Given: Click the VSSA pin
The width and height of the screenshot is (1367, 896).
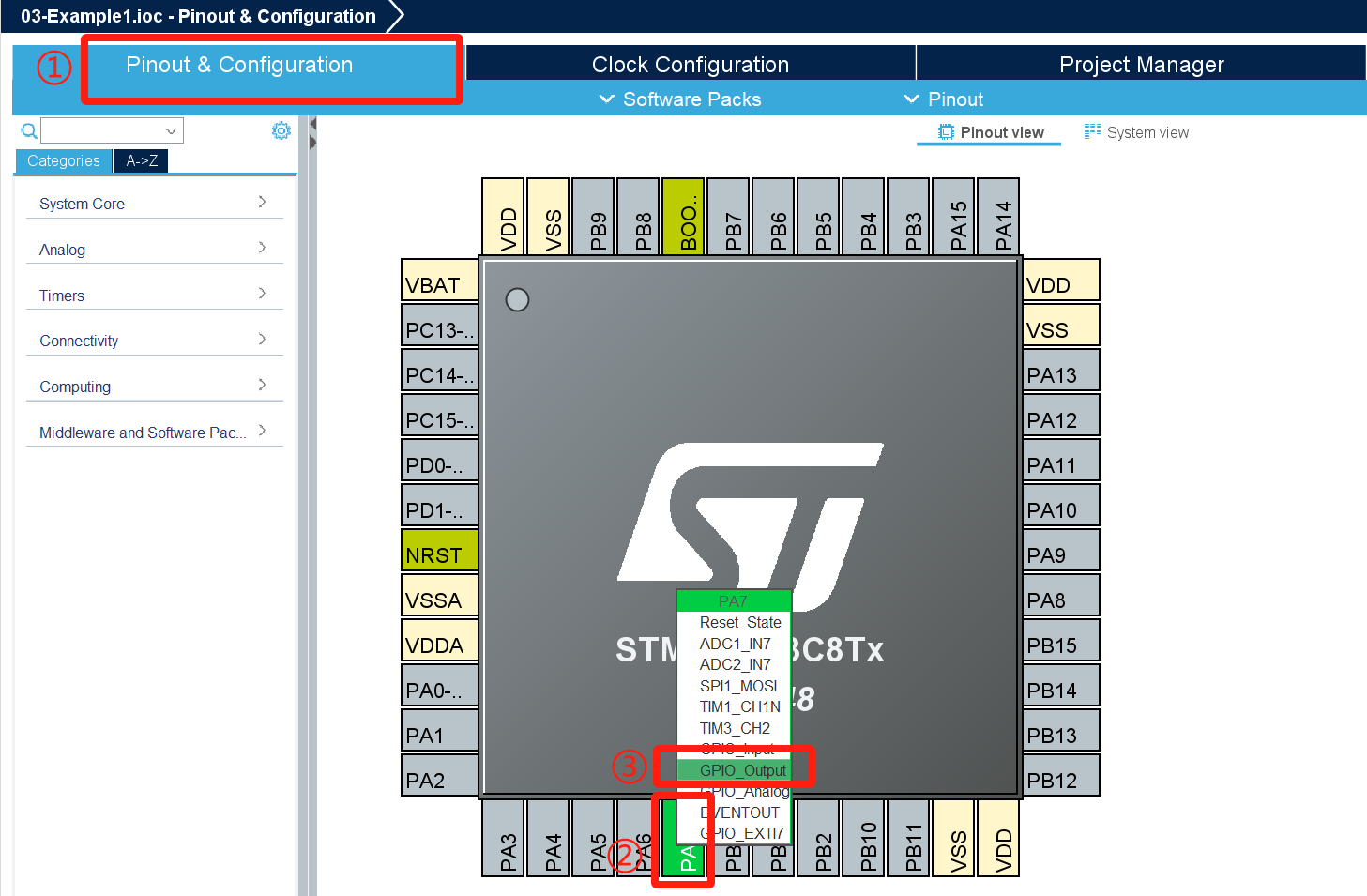Looking at the screenshot, I should [440, 596].
